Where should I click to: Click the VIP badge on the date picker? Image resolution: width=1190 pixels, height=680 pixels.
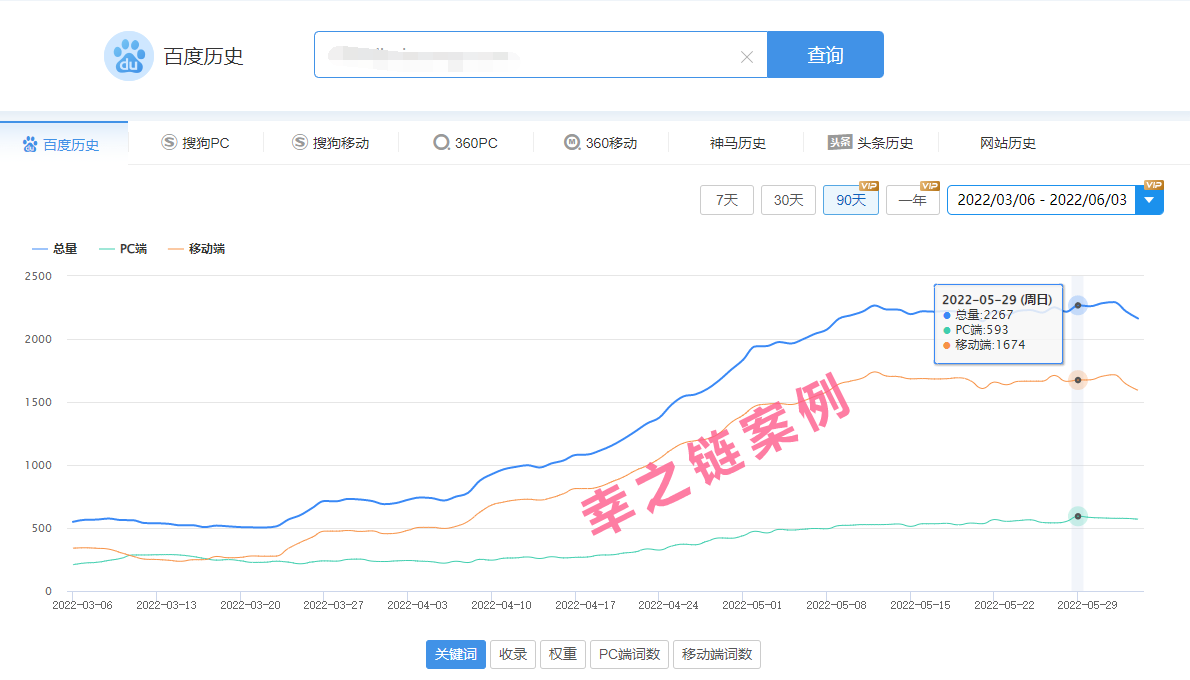(x=1154, y=185)
